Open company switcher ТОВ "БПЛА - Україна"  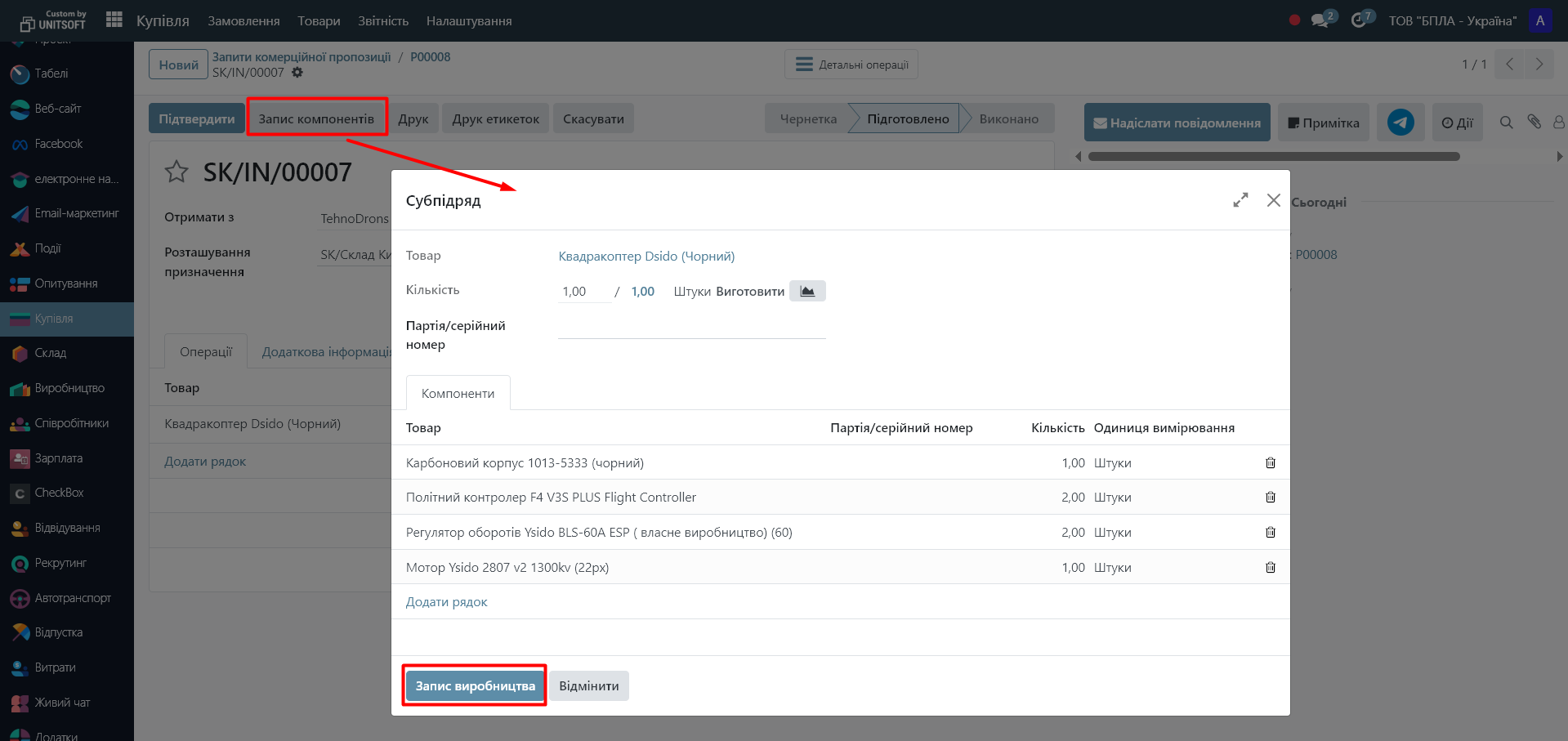[x=1452, y=20]
